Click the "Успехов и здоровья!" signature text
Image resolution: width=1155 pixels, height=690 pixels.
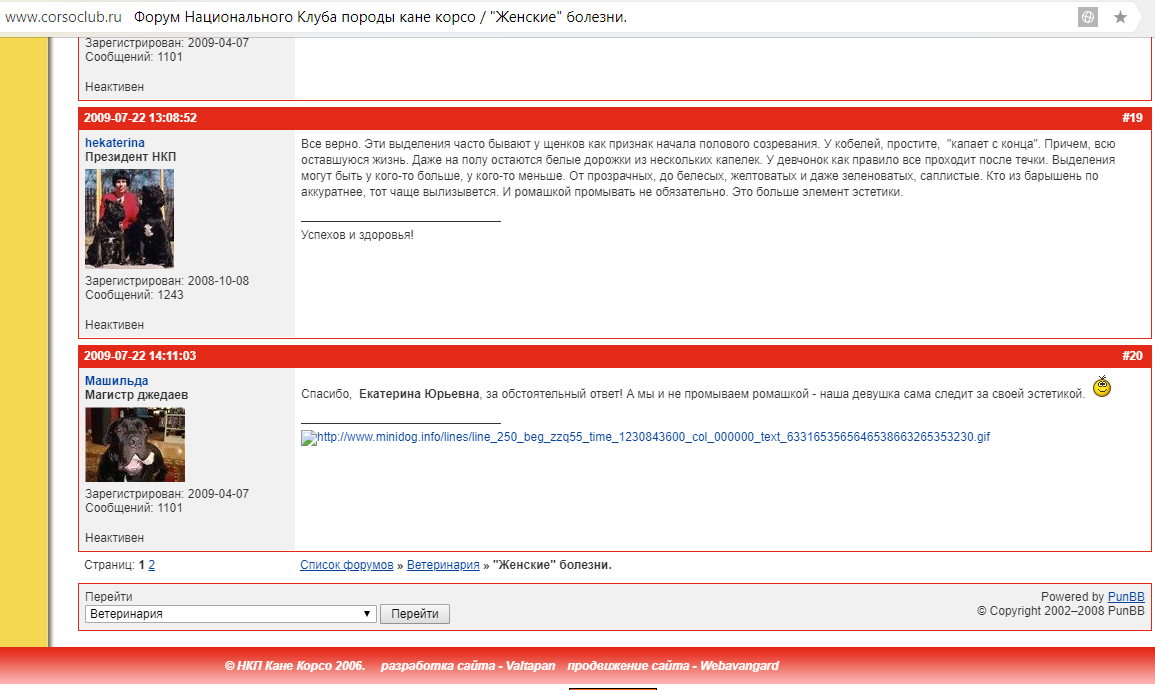357,235
